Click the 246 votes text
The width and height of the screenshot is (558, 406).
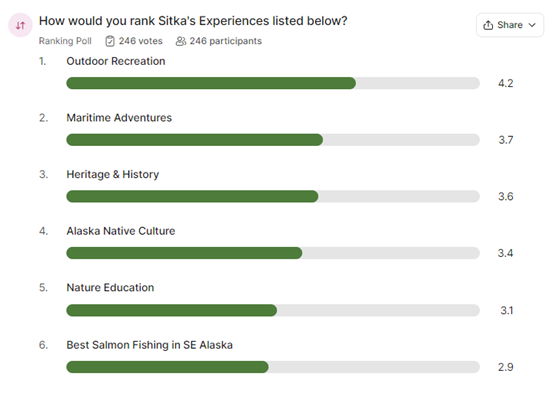click(x=141, y=41)
